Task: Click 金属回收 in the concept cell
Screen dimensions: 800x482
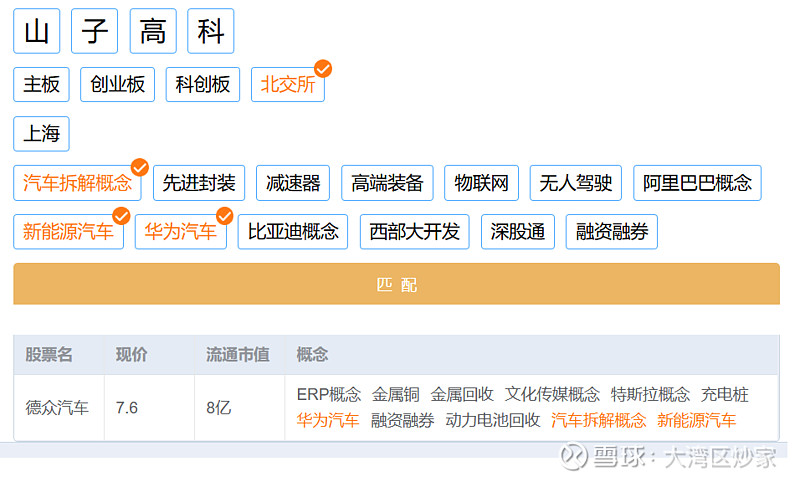Action: 462,395
